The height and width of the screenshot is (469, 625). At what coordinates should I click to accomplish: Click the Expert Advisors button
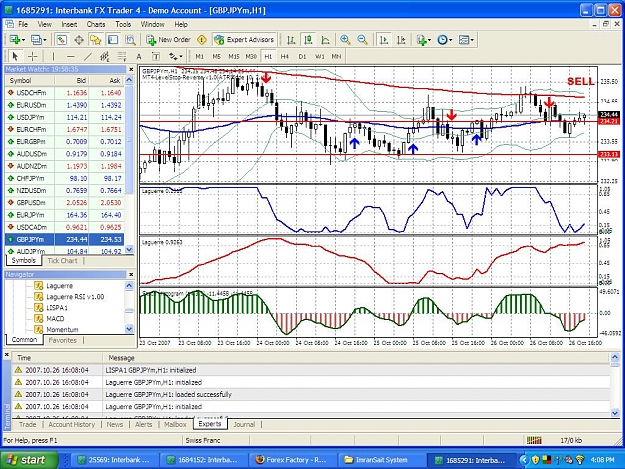tap(244, 40)
